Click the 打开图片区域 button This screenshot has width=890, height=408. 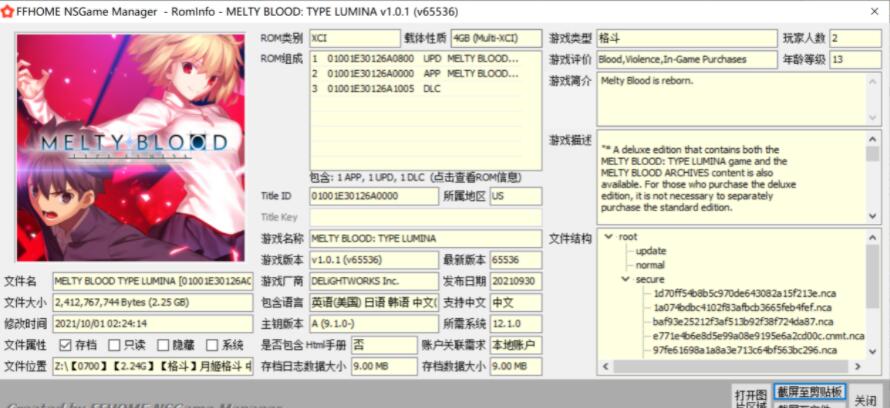point(751,398)
